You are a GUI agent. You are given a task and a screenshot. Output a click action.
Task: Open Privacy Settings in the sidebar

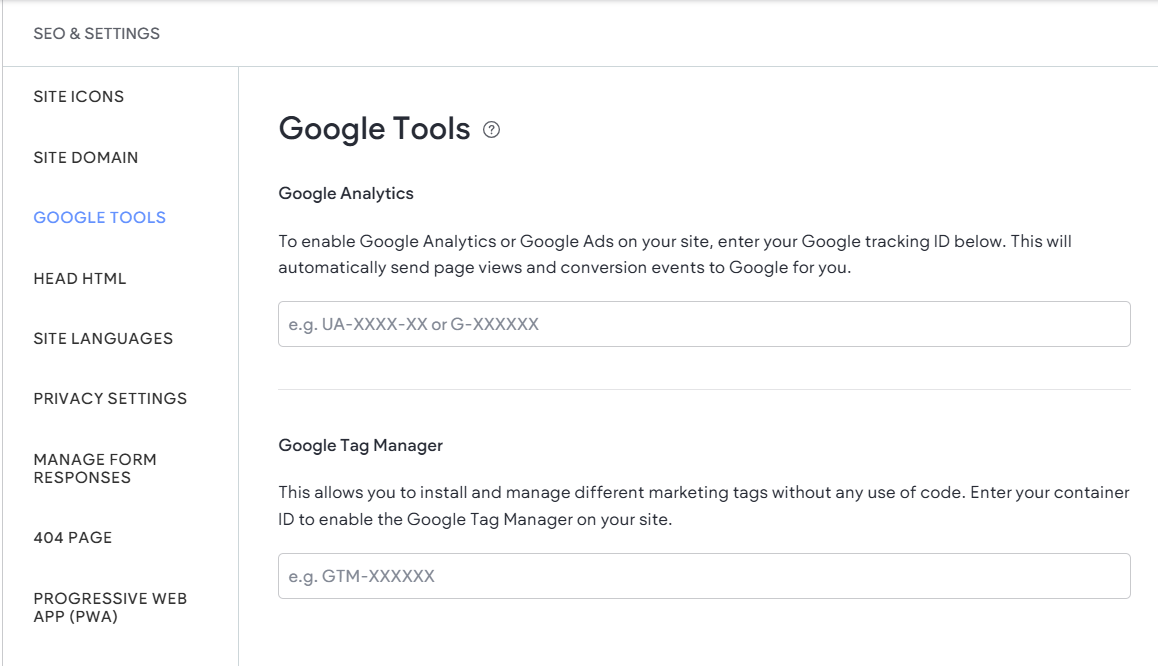click(x=110, y=399)
